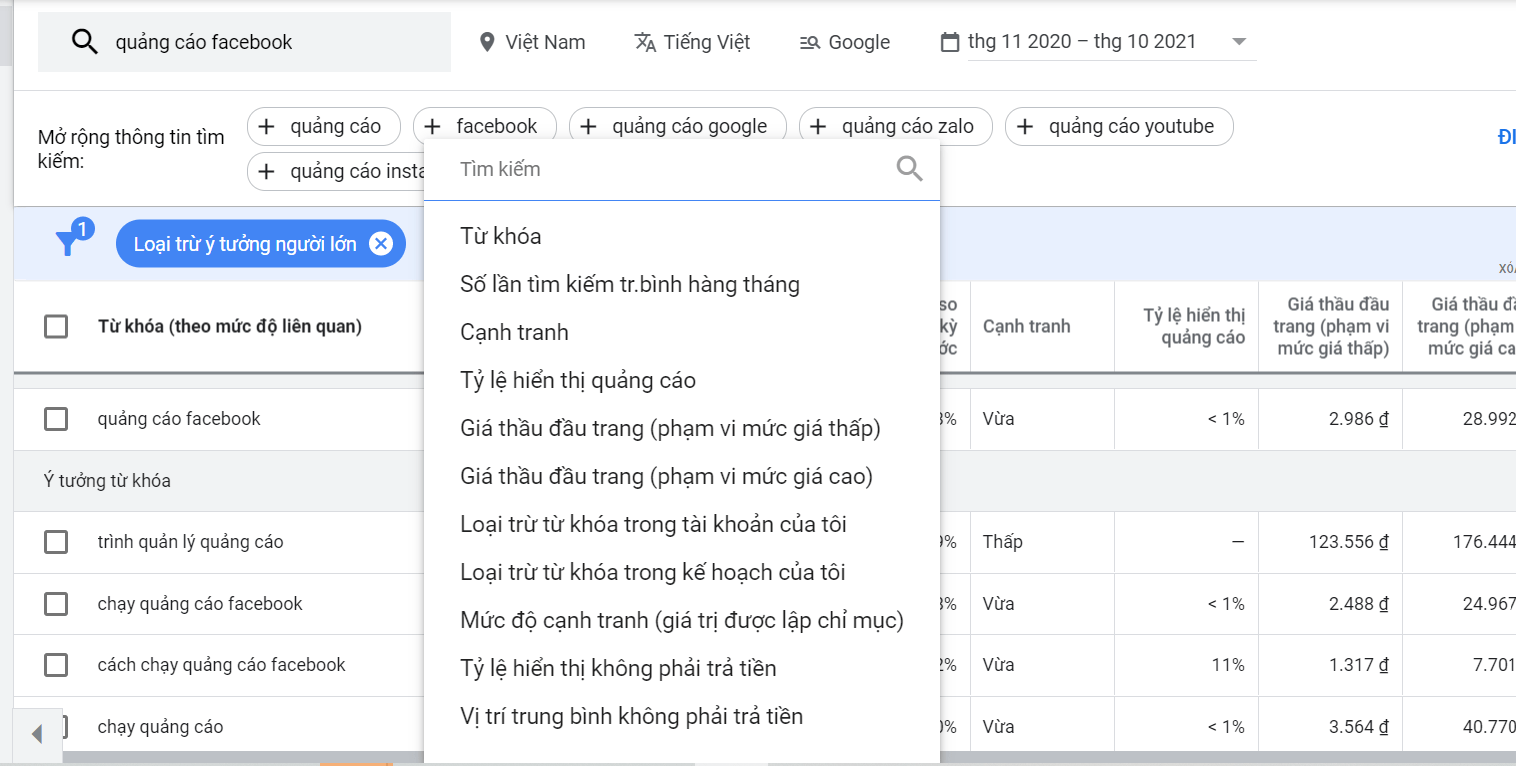Click the magnifier icon beside "quảng cáo facebook"
Viewport: 1516px width, 766px height.
[x=85, y=42]
